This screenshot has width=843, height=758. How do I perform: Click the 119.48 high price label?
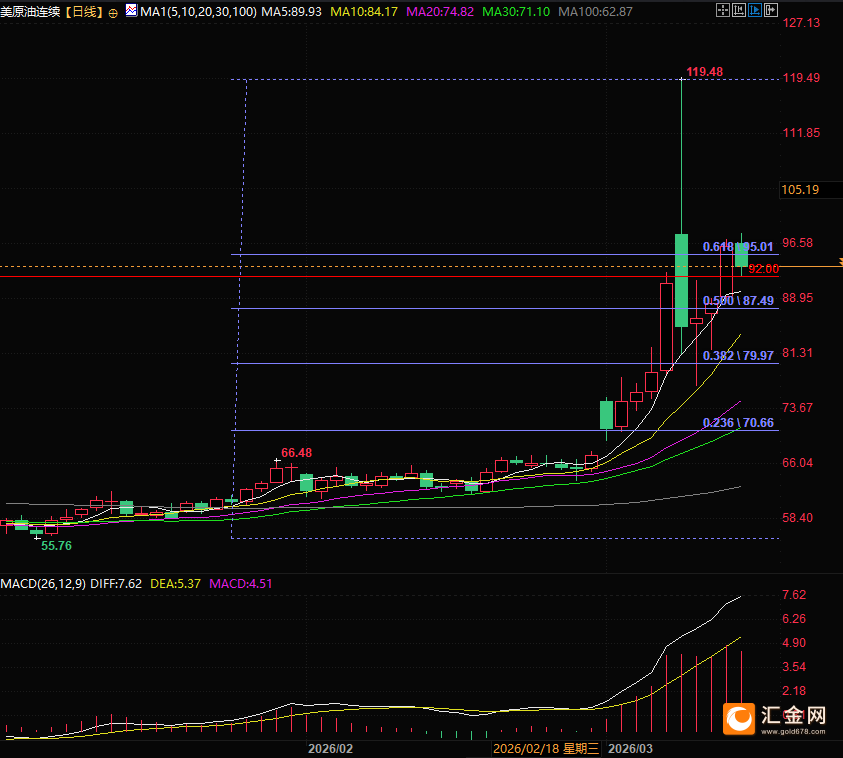click(704, 72)
